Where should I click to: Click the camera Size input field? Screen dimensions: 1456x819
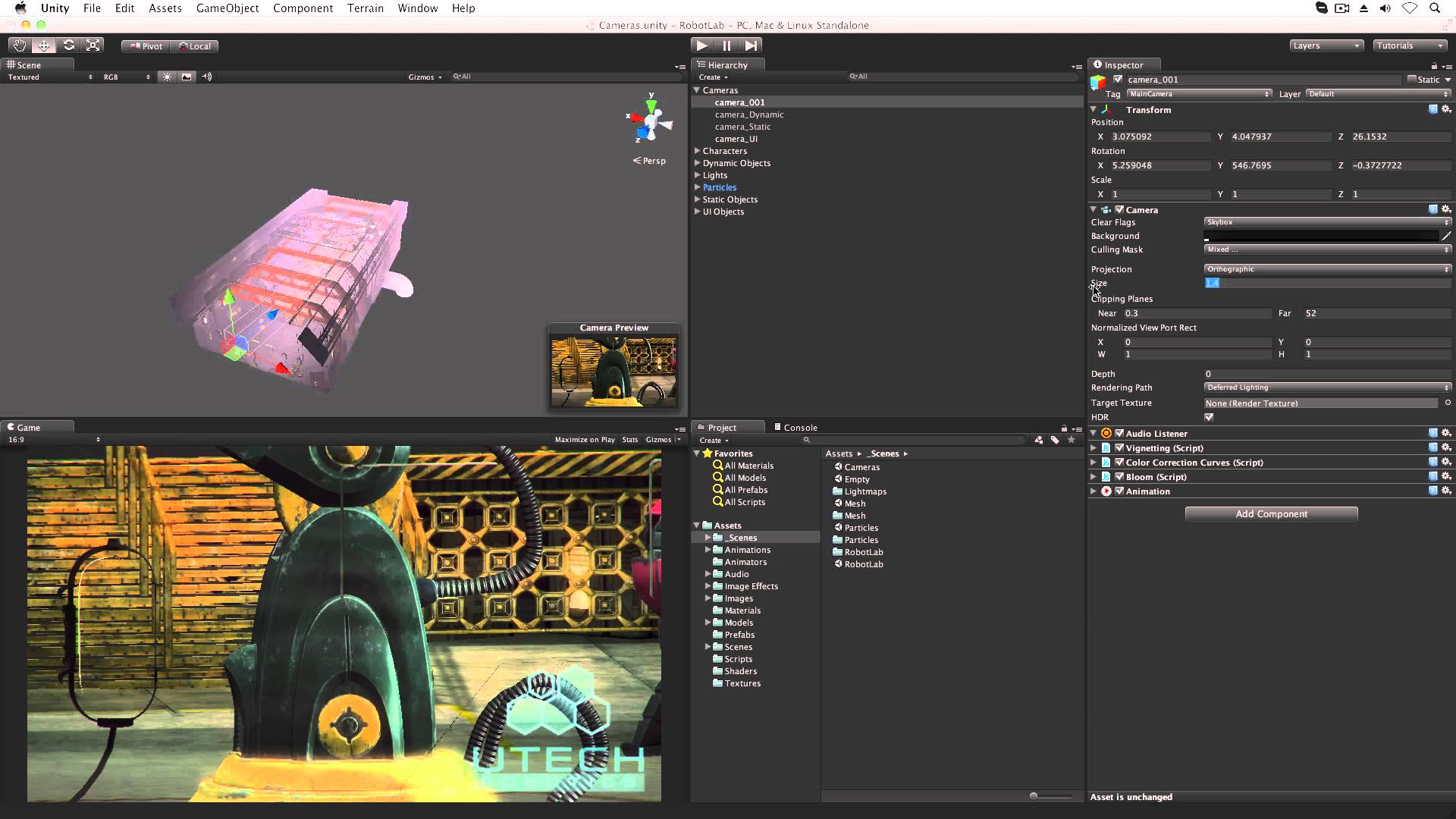point(1328,283)
